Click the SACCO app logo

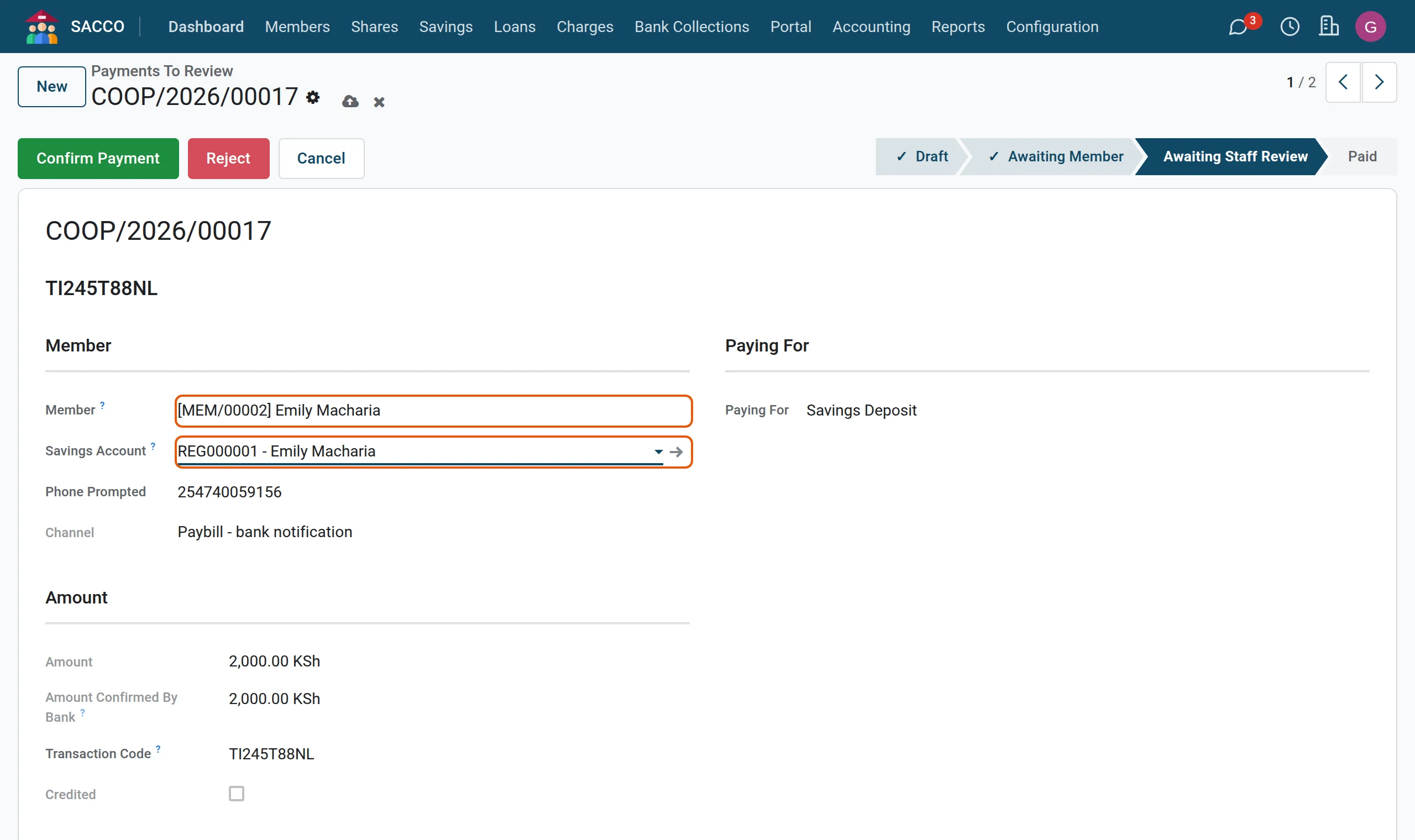[42, 27]
